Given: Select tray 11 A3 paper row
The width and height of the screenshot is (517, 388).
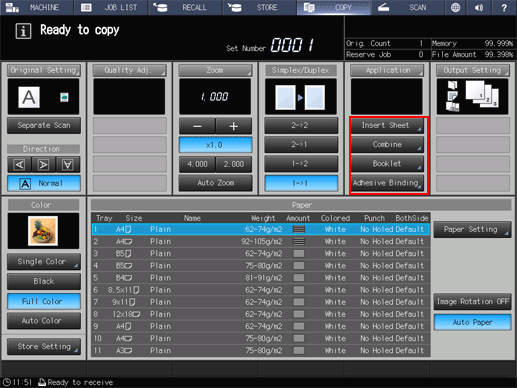Looking at the screenshot, I should coord(261,351).
